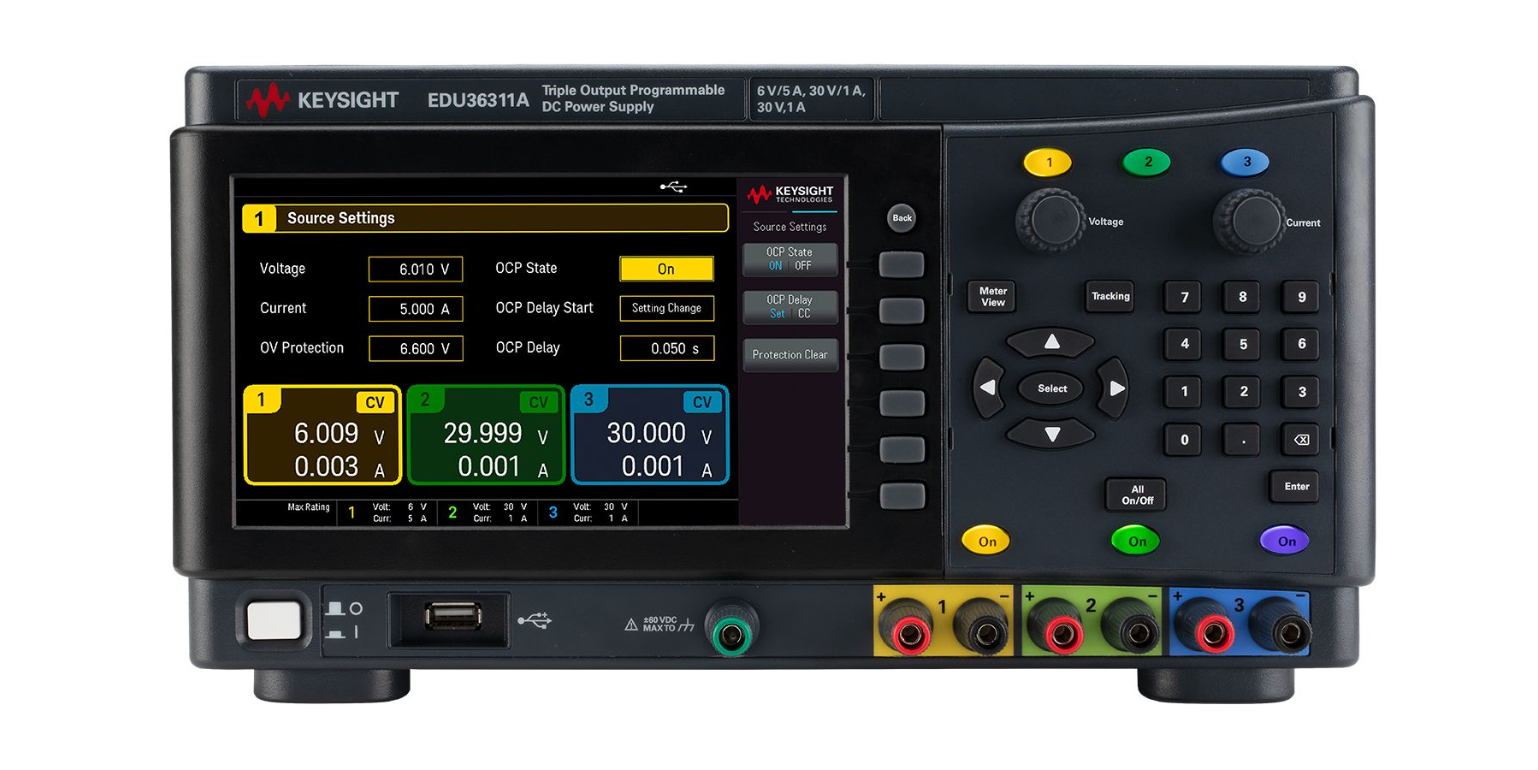The width and height of the screenshot is (1538, 770).
Task: Toggle OCP State ON/OFF on-screen menu item
Action: 789,259
